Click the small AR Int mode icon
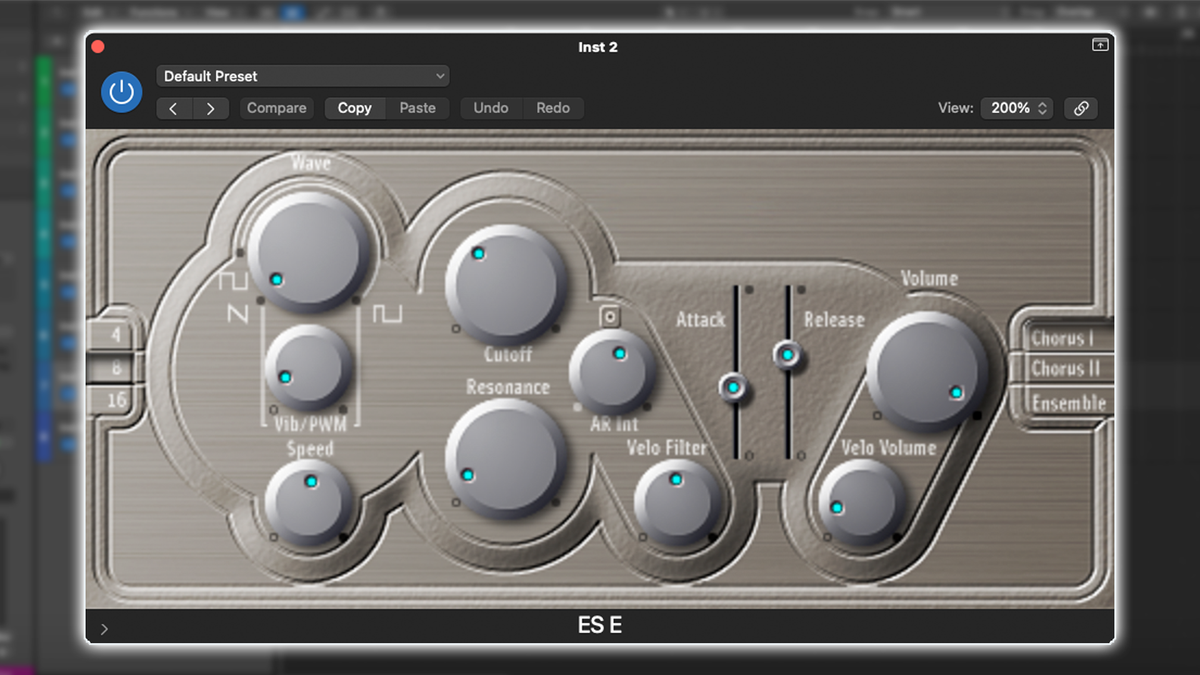 (610, 315)
